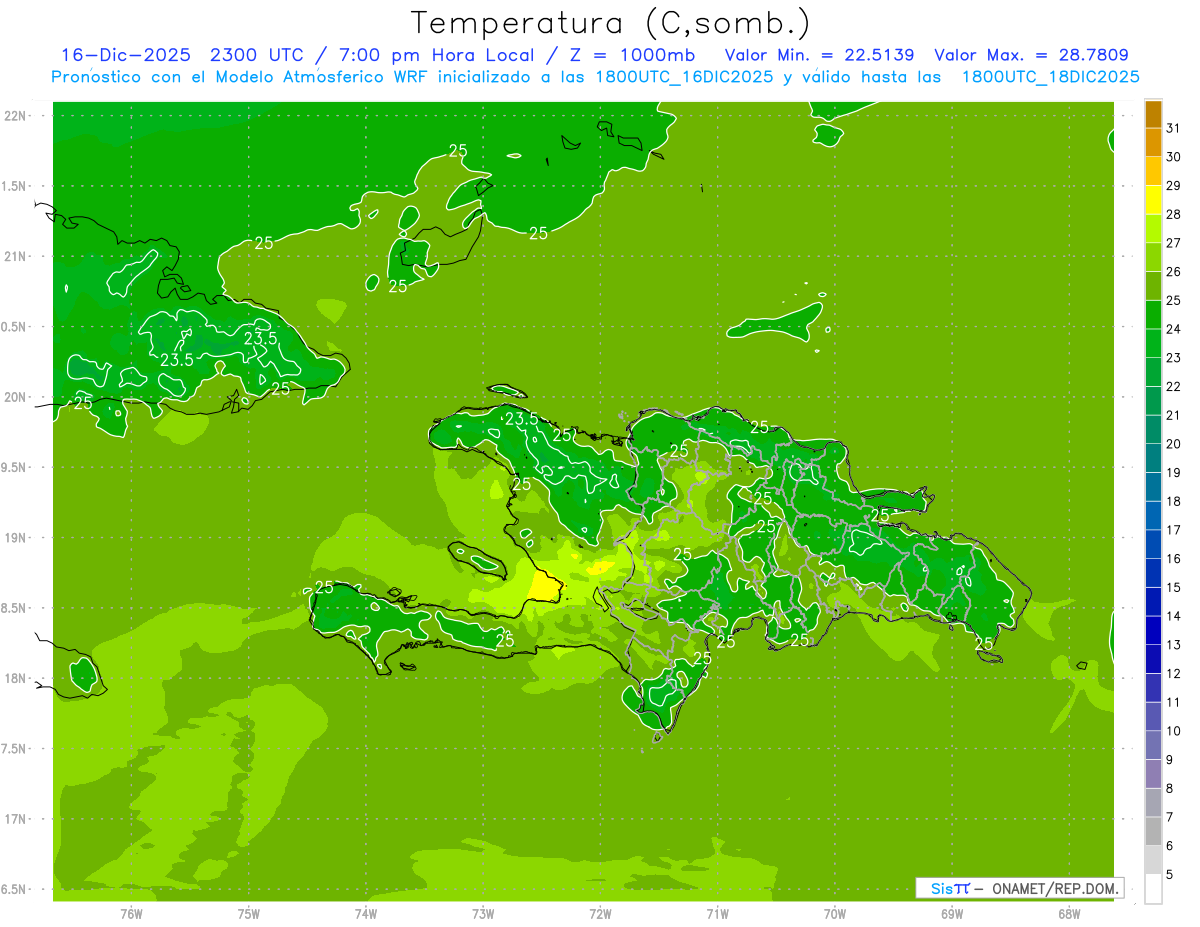The image size is (1200, 927).
Task: Click the 10 value on the color scale
Action: click(x=1174, y=731)
